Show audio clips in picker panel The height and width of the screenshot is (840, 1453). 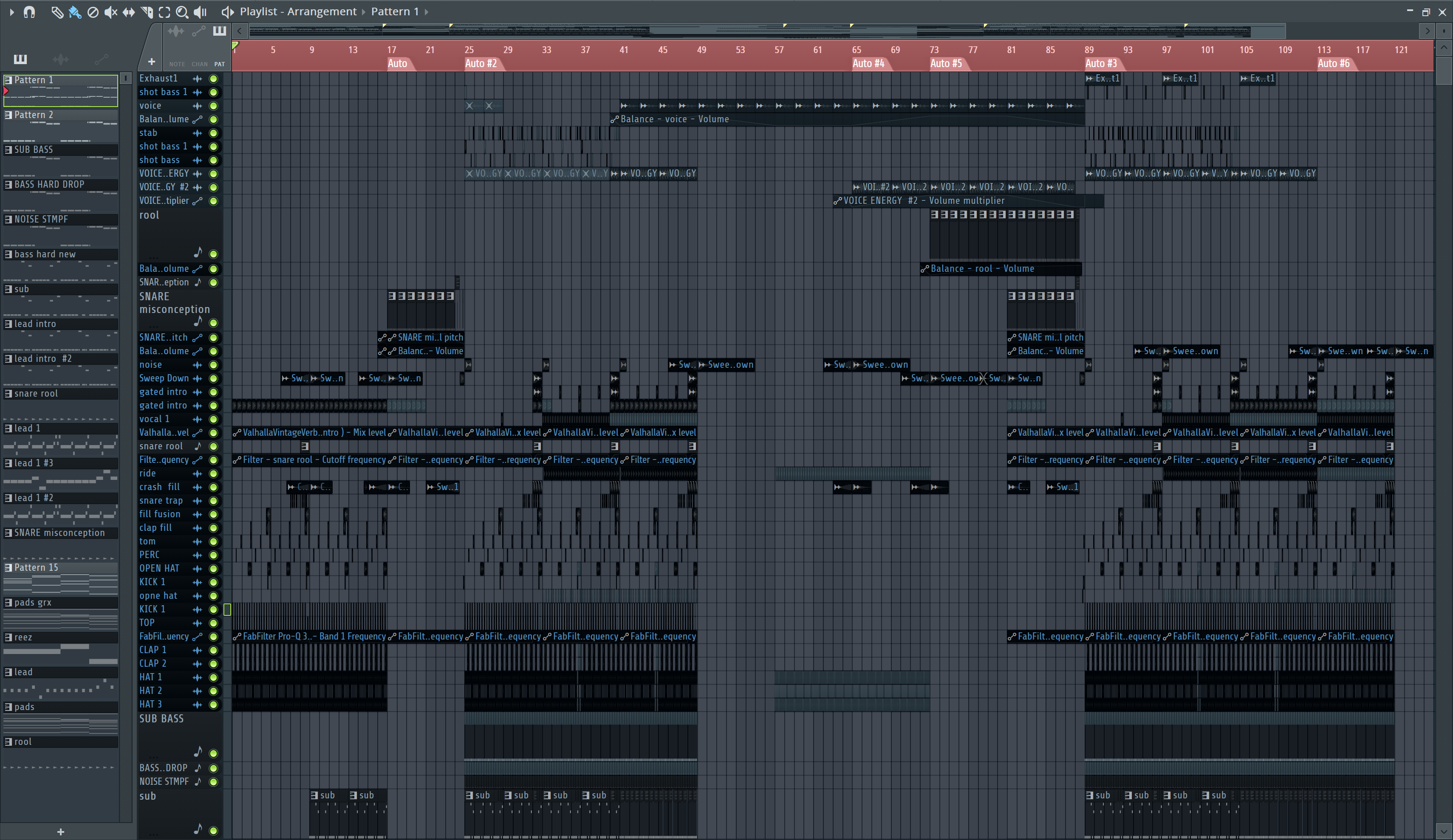click(60, 59)
